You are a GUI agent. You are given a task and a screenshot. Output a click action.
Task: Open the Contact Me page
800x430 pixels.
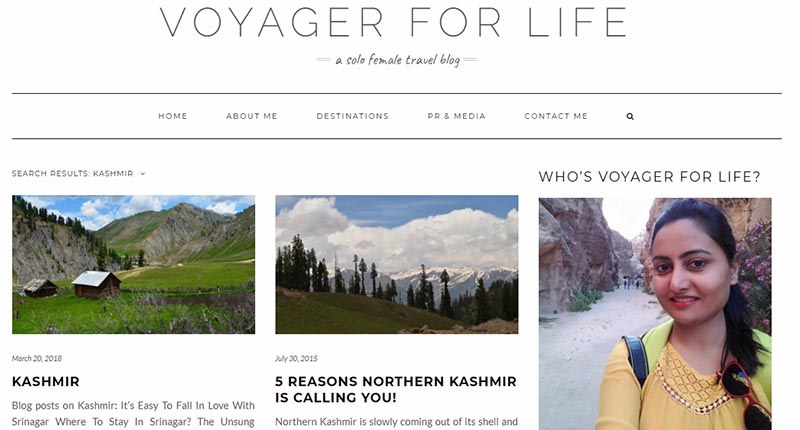[556, 116]
